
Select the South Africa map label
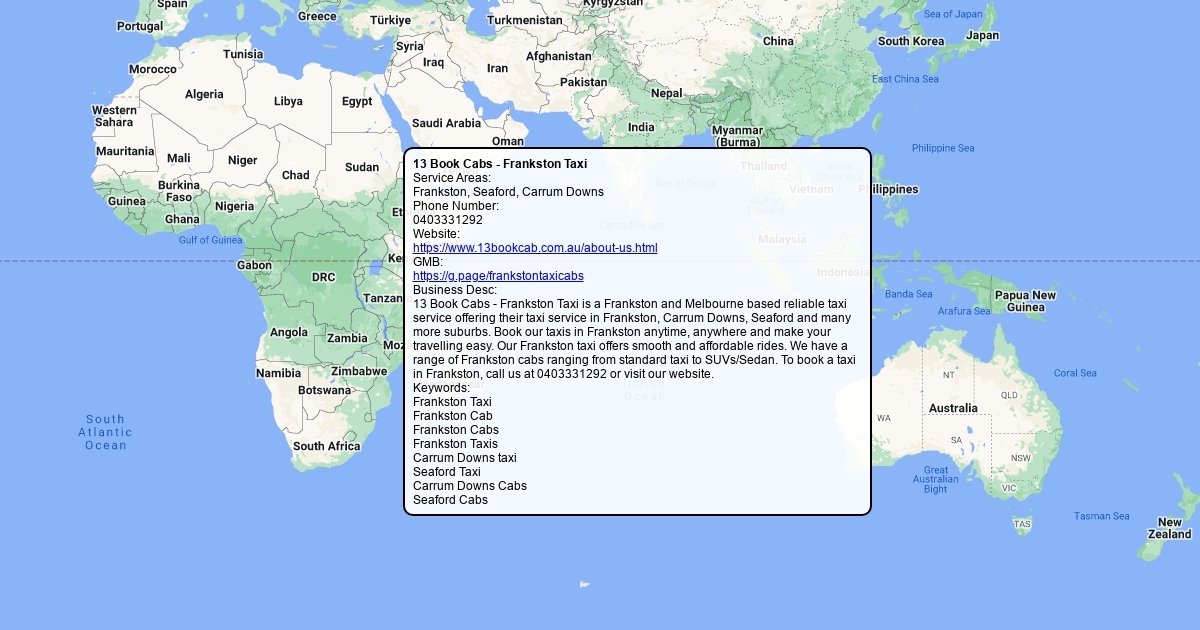(326, 446)
